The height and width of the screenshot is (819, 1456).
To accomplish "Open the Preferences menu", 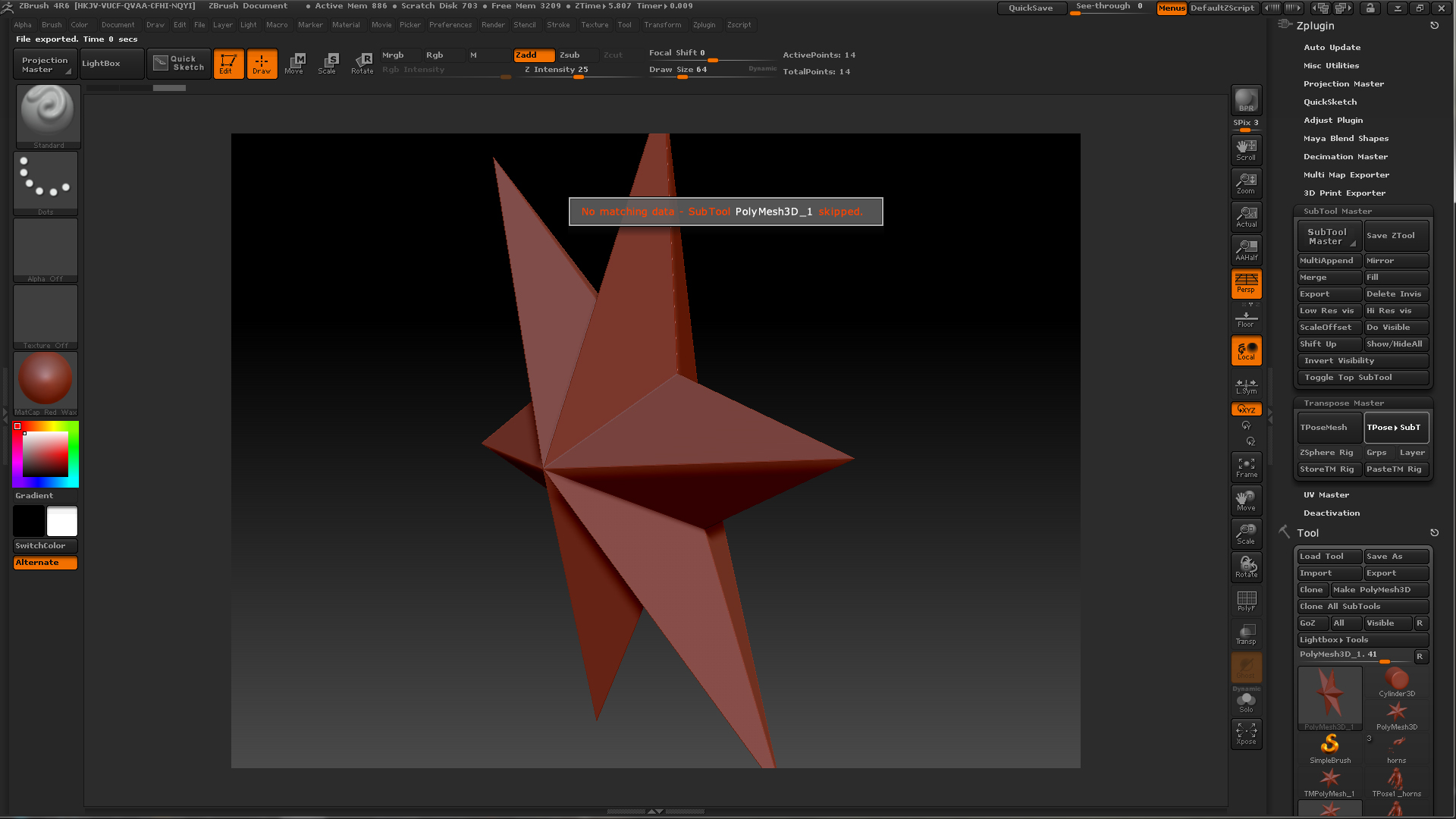I will [450, 25].
